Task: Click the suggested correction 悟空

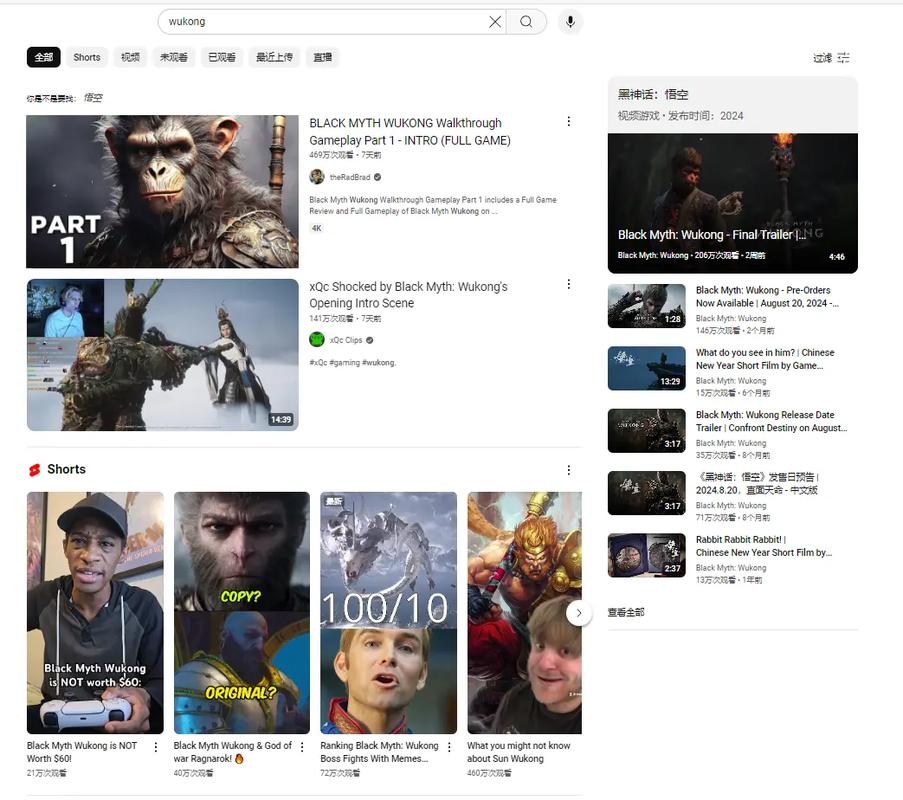Action: (x=93, y=98)
